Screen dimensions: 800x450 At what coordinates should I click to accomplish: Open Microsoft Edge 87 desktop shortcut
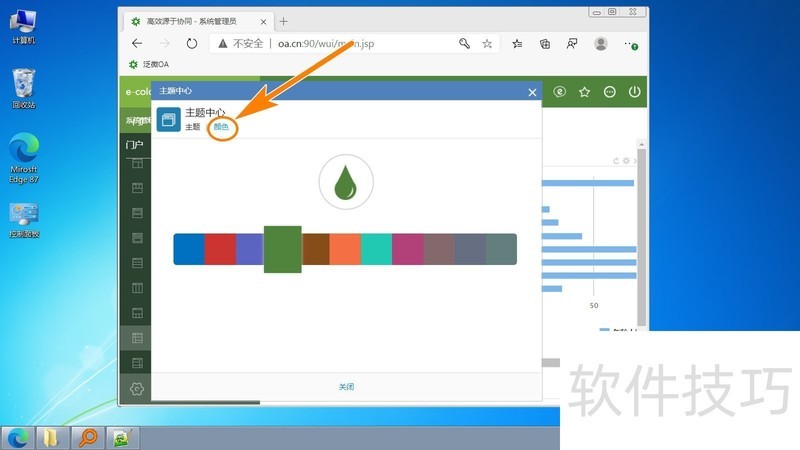tap(23, 158)
